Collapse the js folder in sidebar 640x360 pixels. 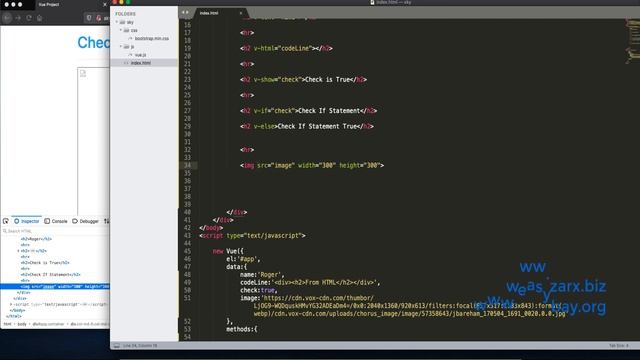pos(121,47)
